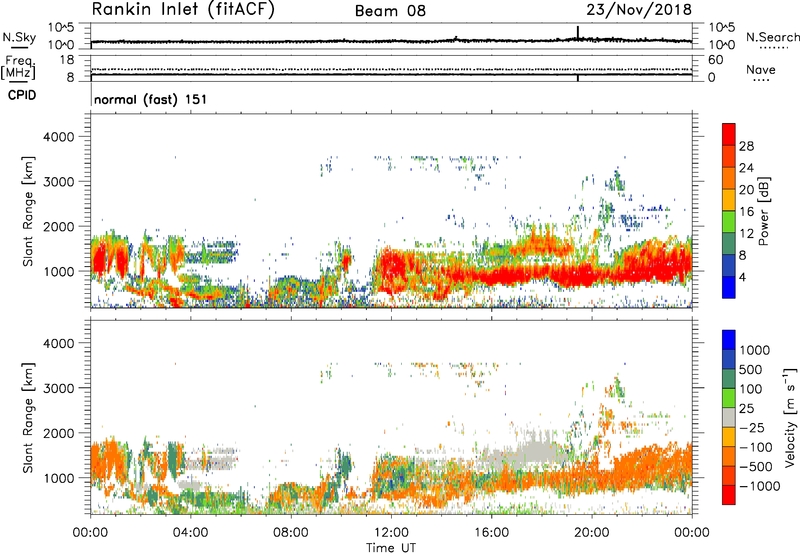The width and height of the screenshot is (800, 554).
Task: Click the '20:00' time axis label
Action: pos(592,533)
